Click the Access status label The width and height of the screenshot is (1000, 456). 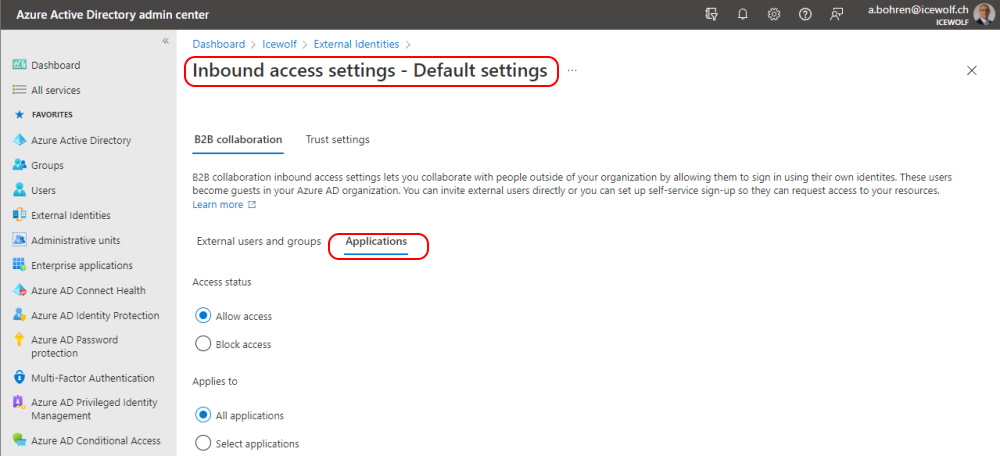[x=222, y=282]
